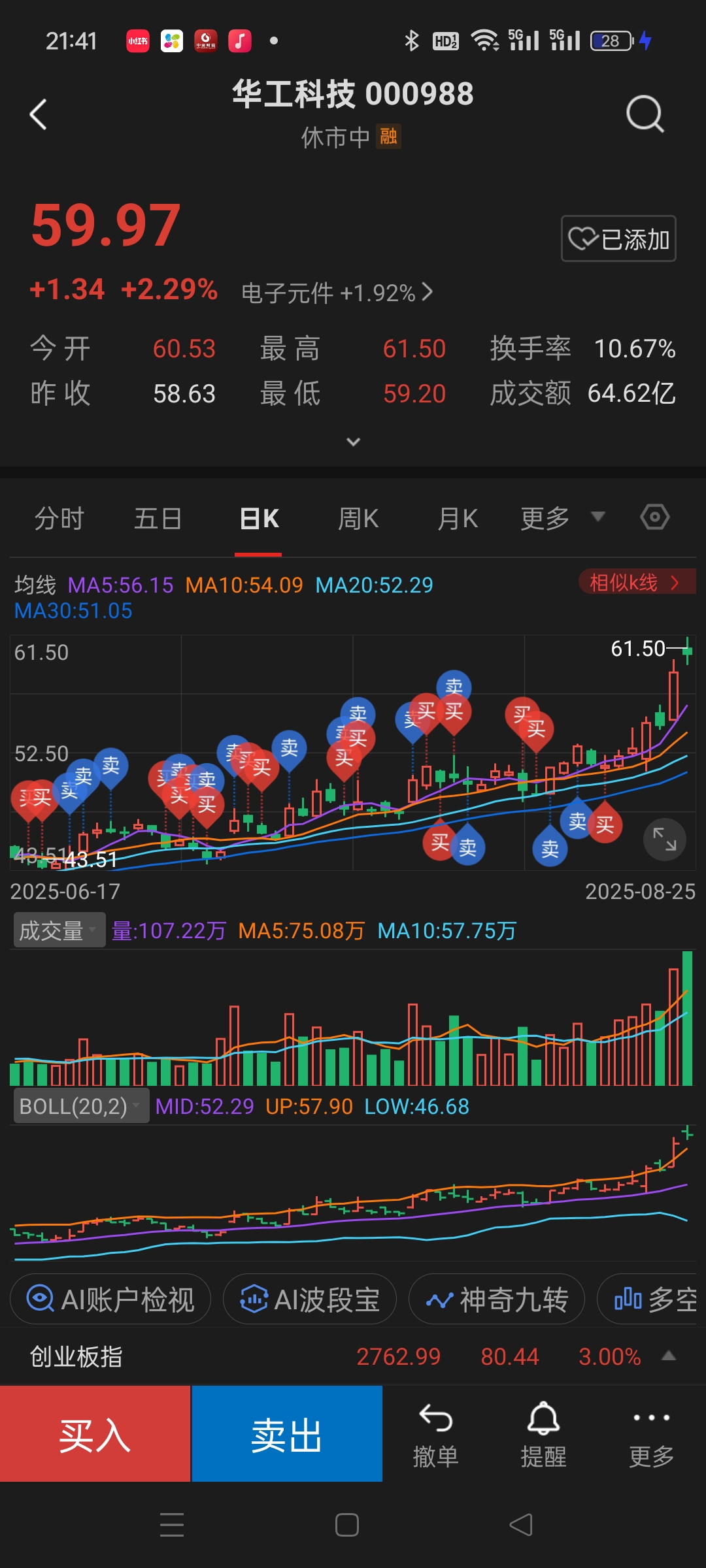Expand 创业板指 index bar arrow
This screenshot has width=706, height=1568.
(668, 1356)
